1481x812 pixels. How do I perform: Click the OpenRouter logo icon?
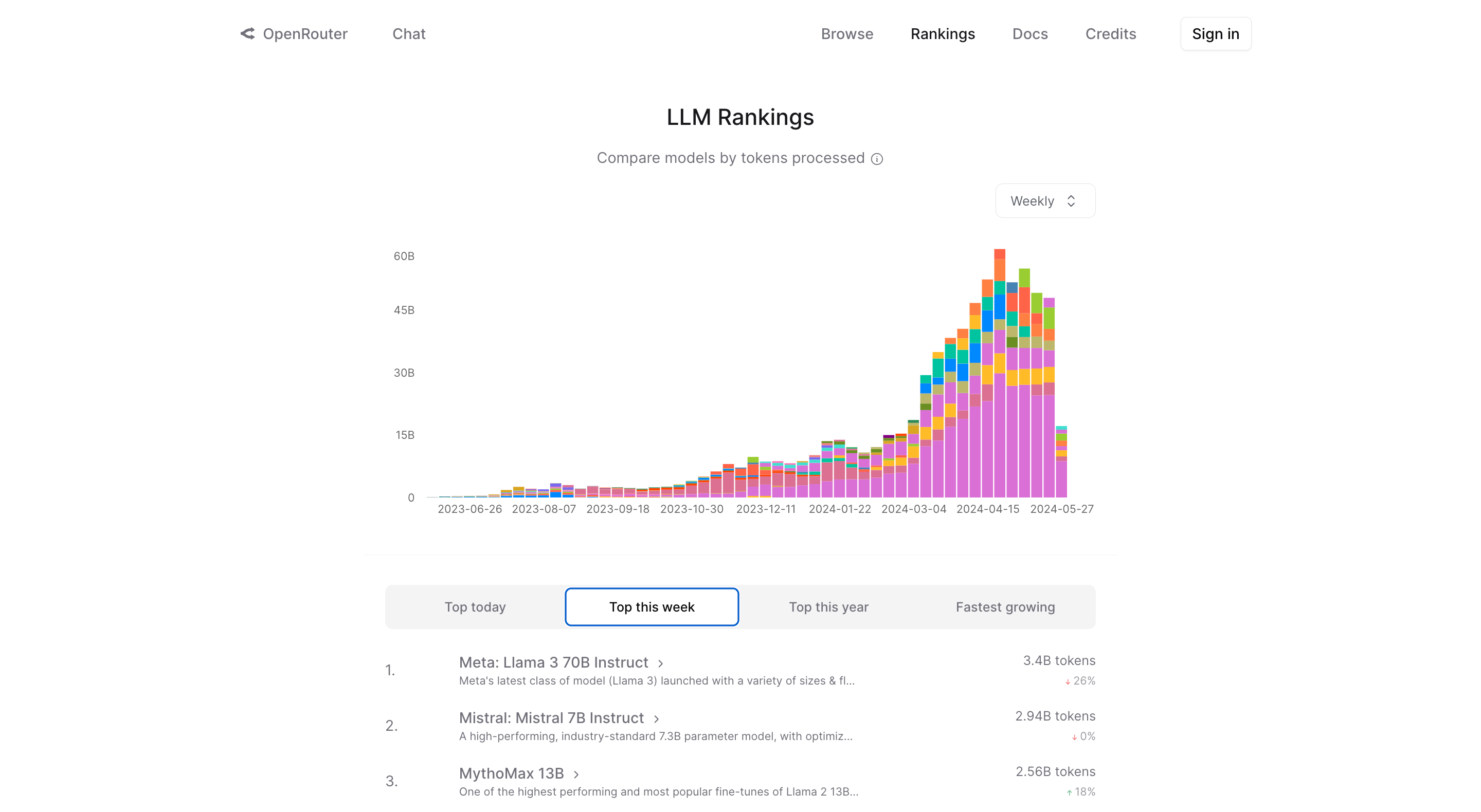[247, 34]
